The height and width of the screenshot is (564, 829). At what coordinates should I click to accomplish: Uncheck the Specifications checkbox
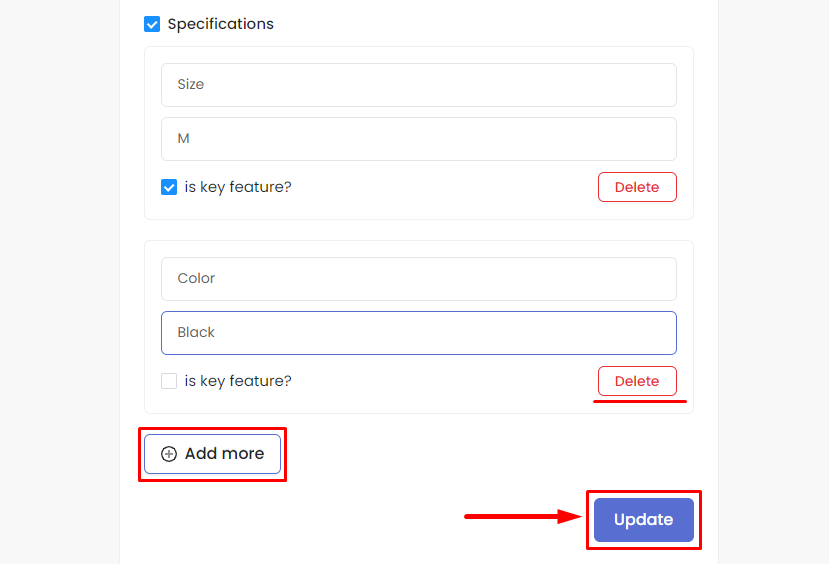(152, 24)
